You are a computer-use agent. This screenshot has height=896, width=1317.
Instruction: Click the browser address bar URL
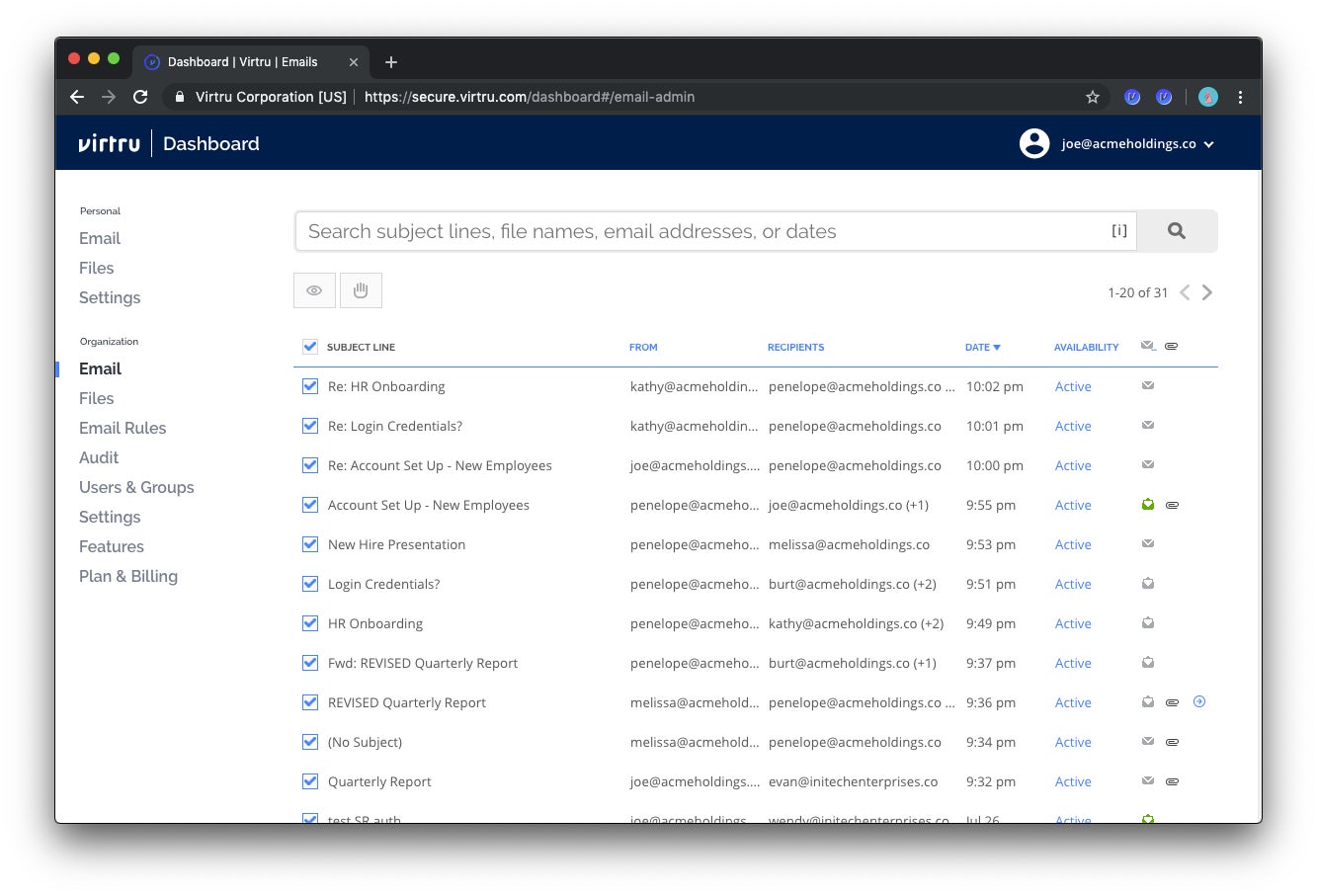coord(530,97)
